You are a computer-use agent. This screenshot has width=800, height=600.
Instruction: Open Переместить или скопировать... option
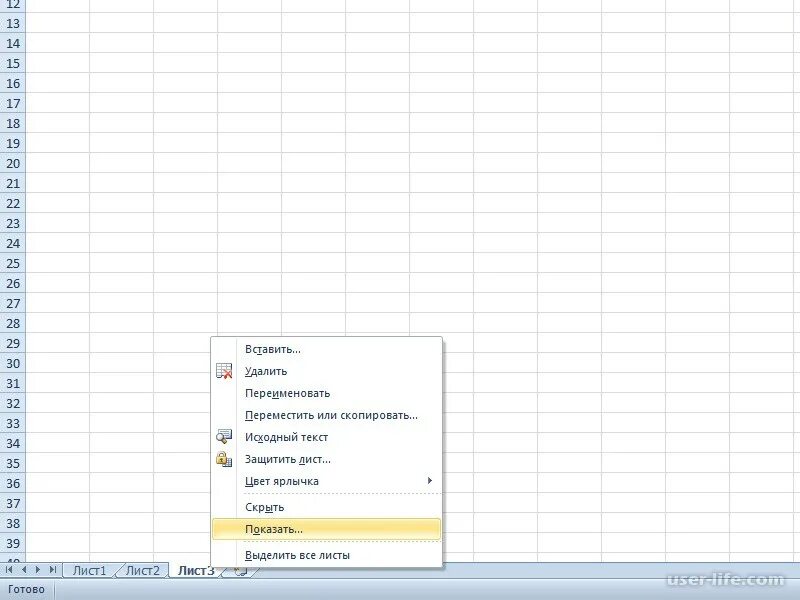coord(327,415)
